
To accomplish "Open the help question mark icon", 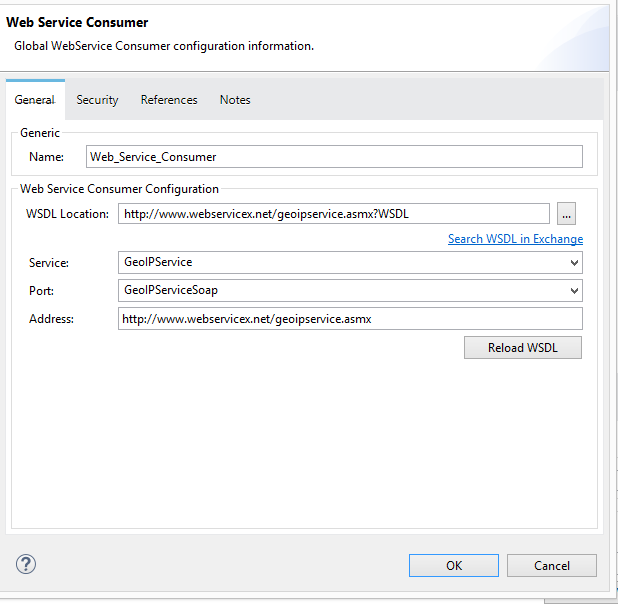I will click(26, 564).
